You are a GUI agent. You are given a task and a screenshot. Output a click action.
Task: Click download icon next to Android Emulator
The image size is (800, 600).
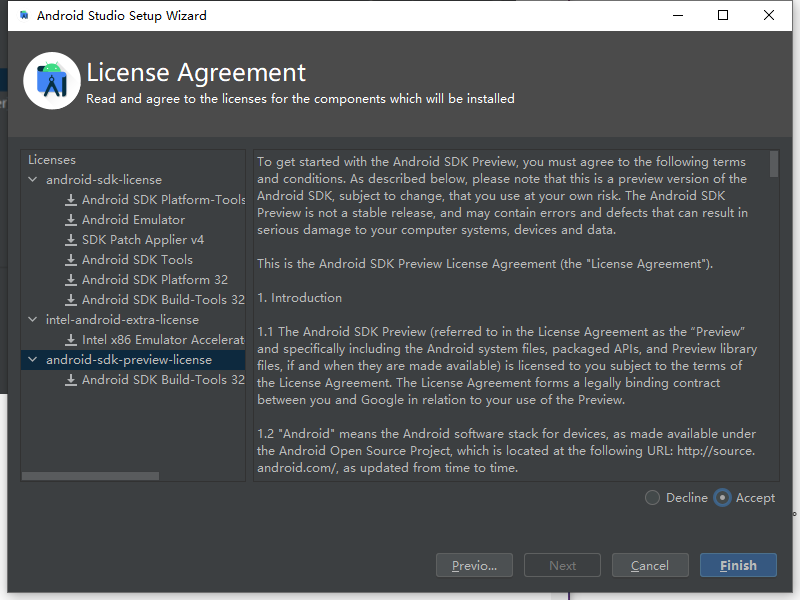(x=71, y=220)
